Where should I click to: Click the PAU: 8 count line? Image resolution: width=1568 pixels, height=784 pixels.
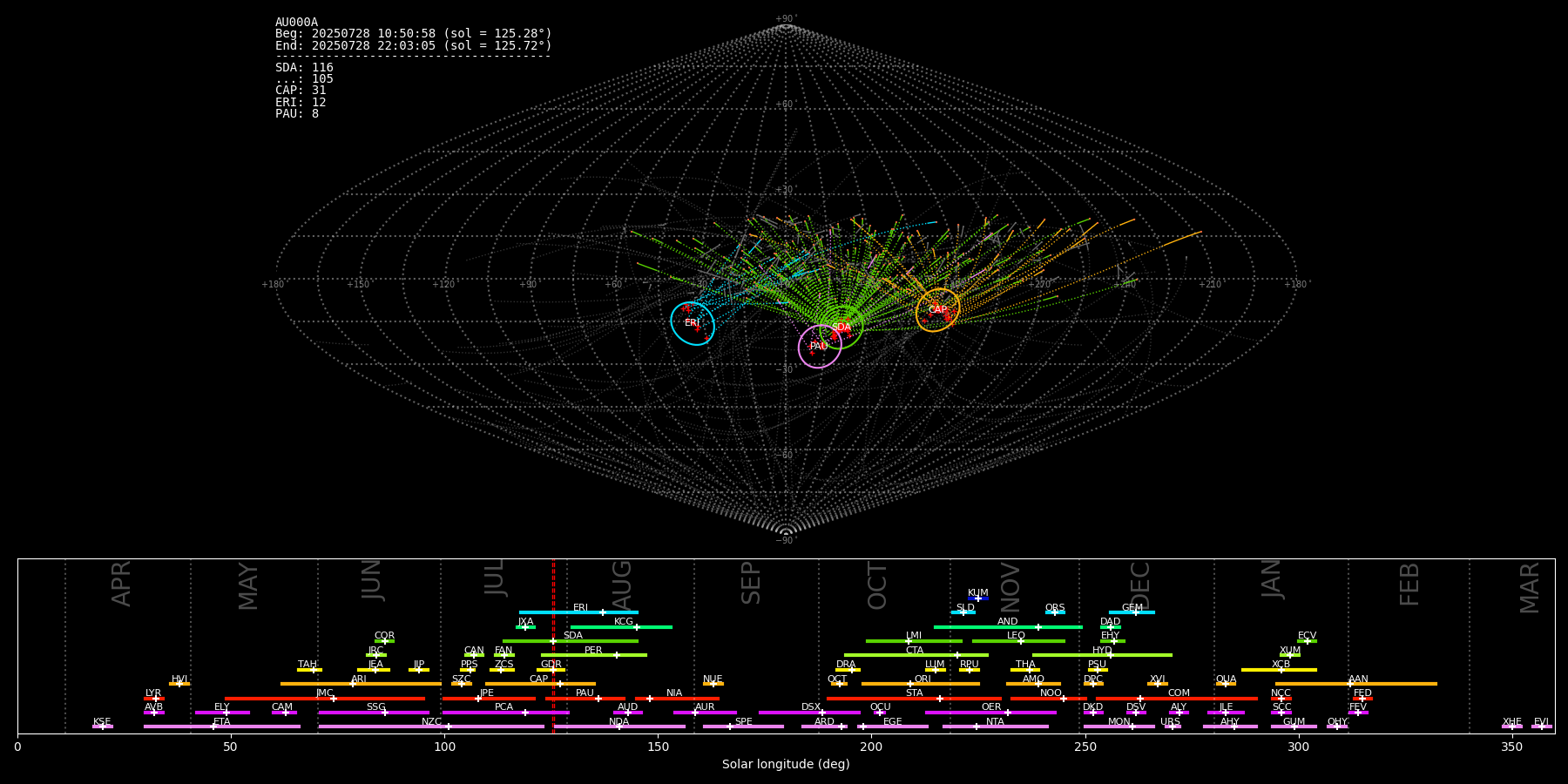pyautogui.click(x=297, y=114)
